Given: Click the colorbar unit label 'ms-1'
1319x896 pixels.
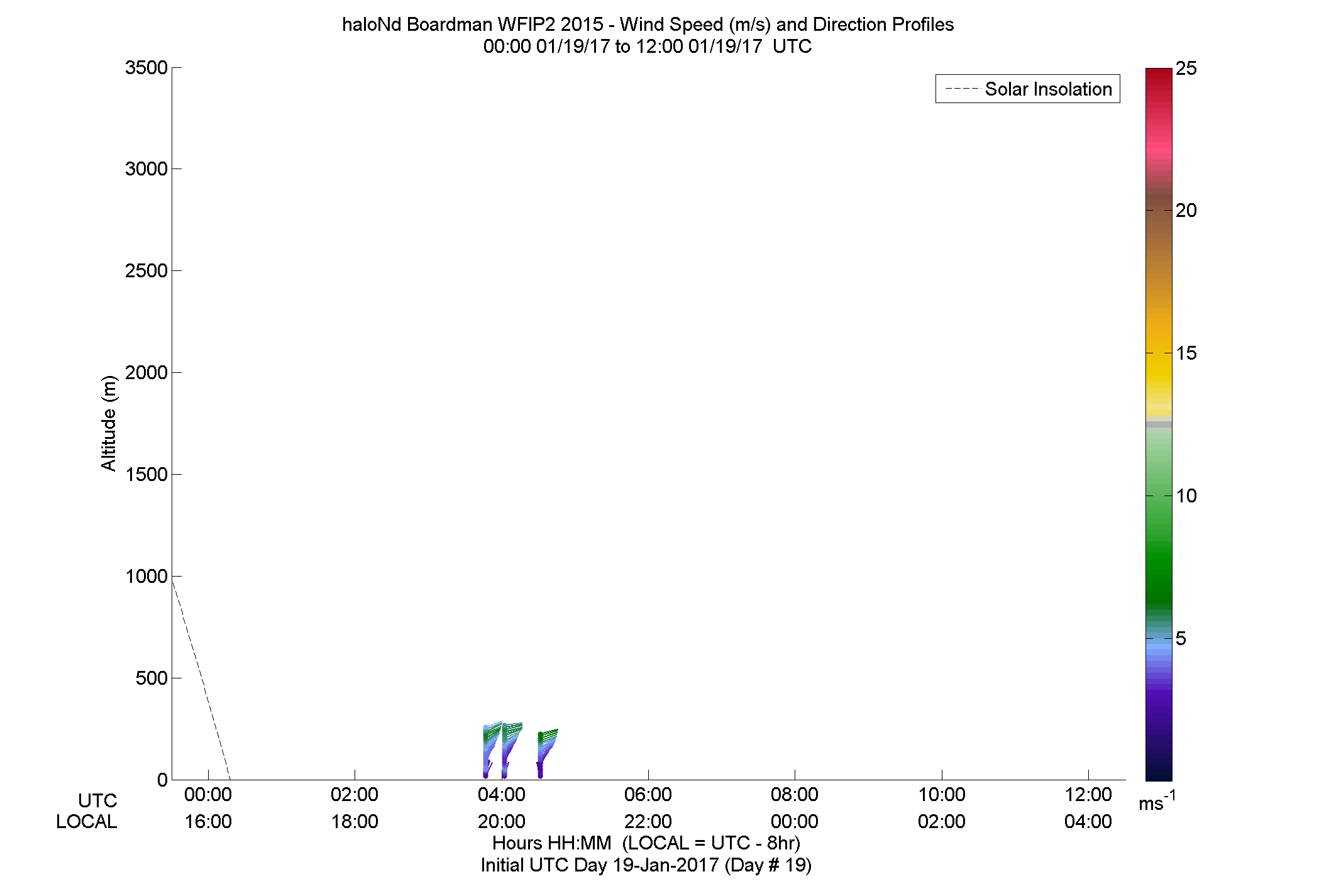Looking at the screenshot, I should (x=1157, y=801).
